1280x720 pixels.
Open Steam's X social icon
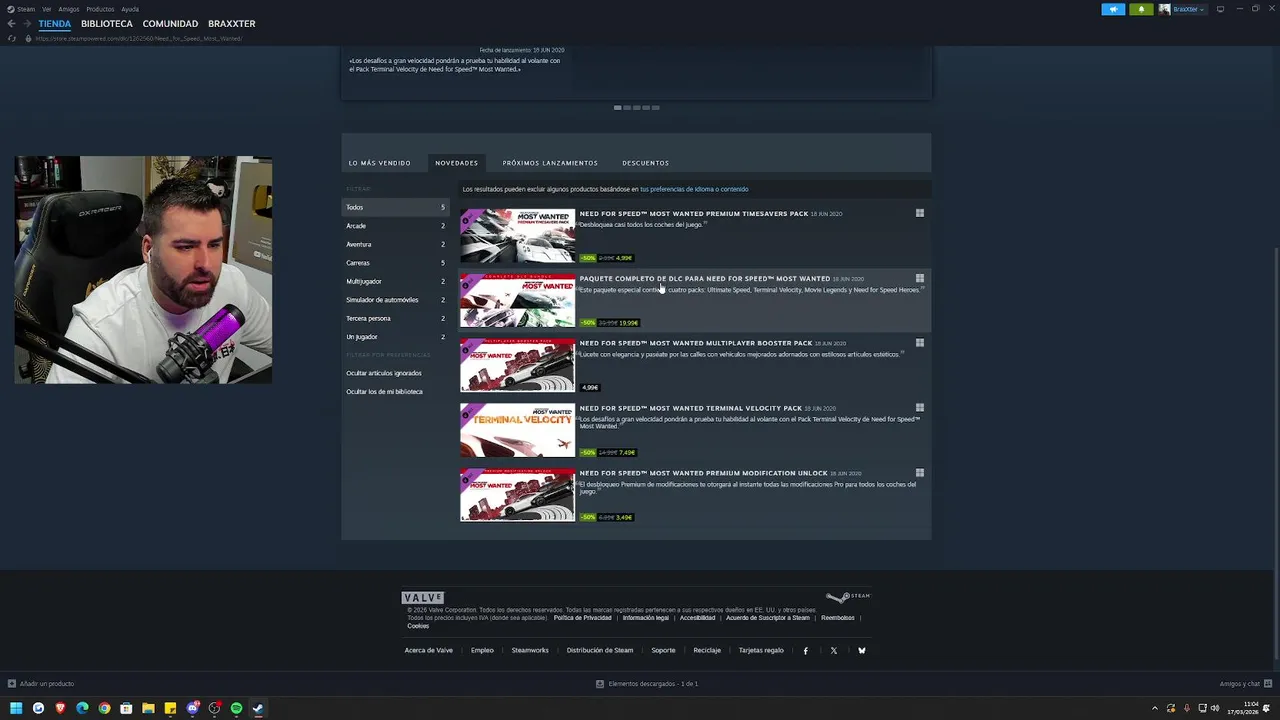[x=834, y=651]
